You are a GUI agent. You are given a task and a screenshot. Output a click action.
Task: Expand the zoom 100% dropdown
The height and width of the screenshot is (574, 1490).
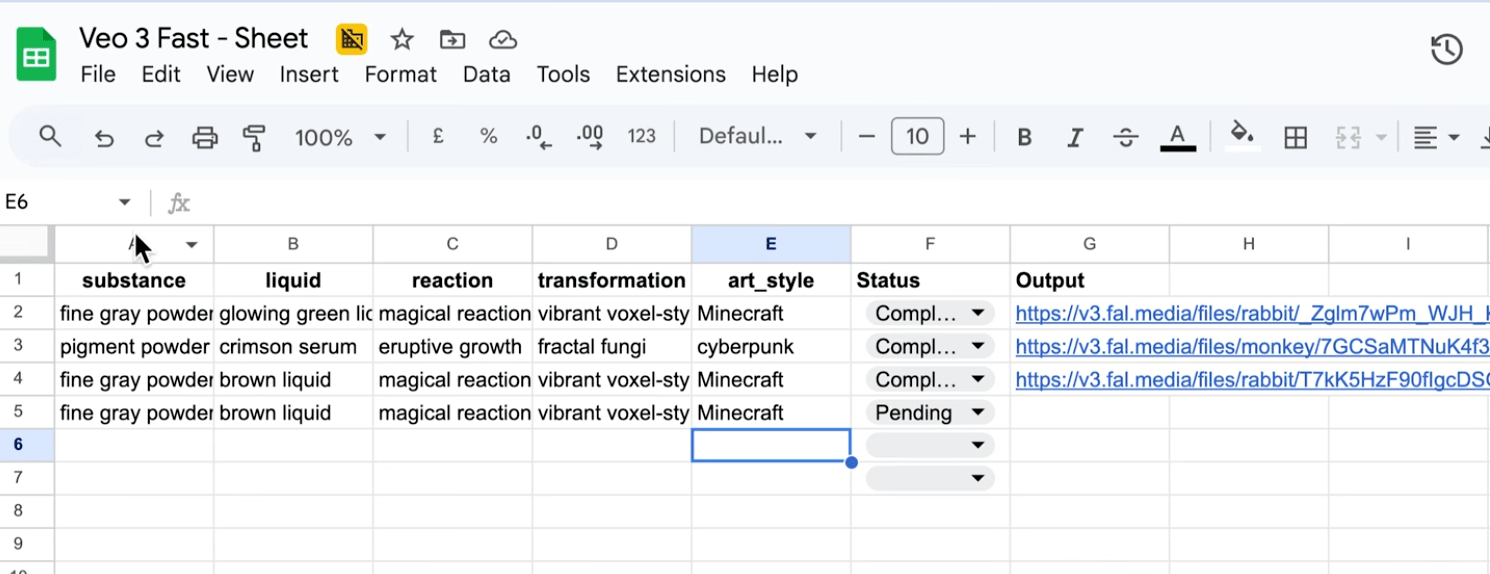point(340,137)
